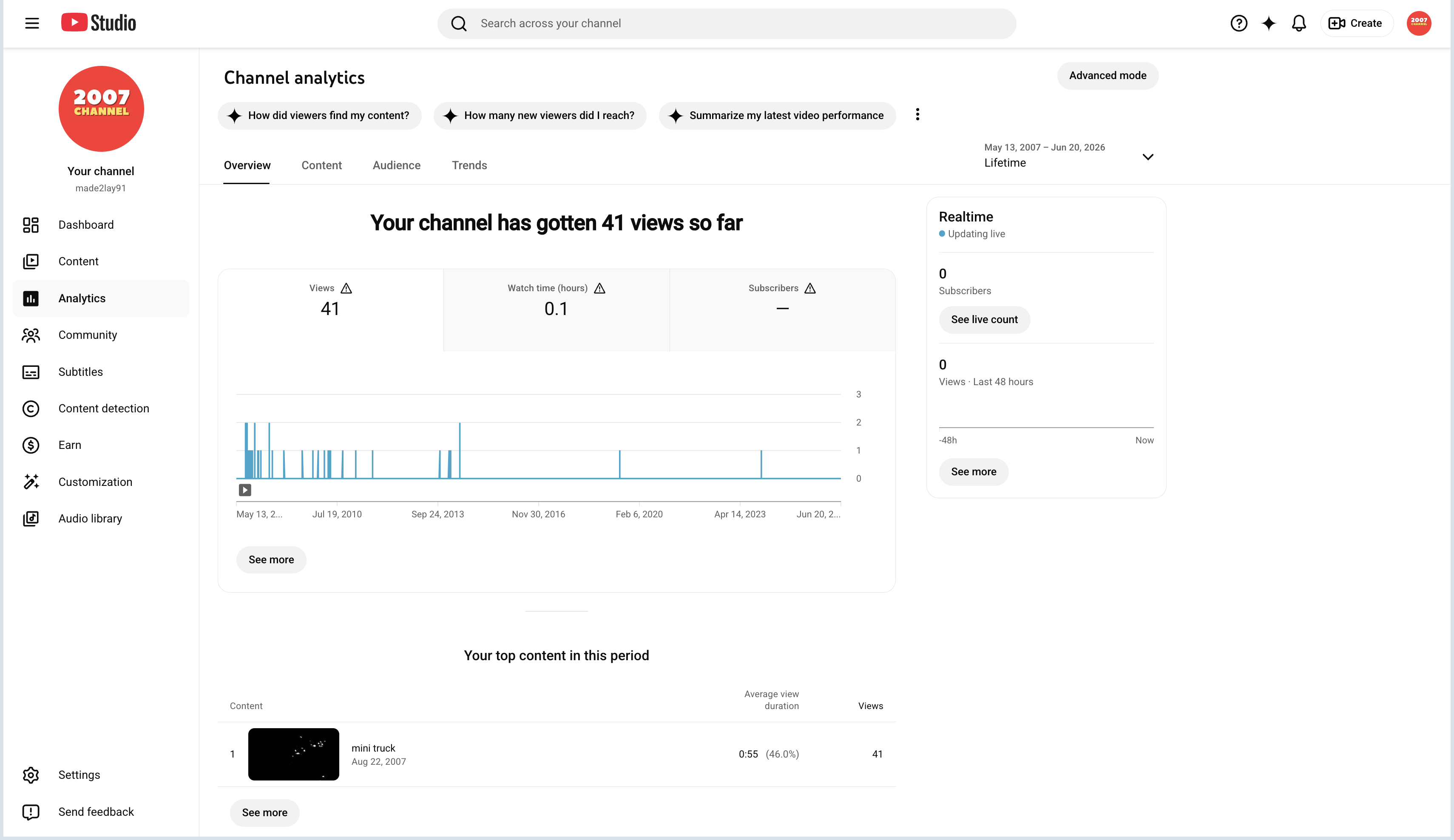Click the Dashboard sidebar icon

pyautogui.click(x=31, y=225)
